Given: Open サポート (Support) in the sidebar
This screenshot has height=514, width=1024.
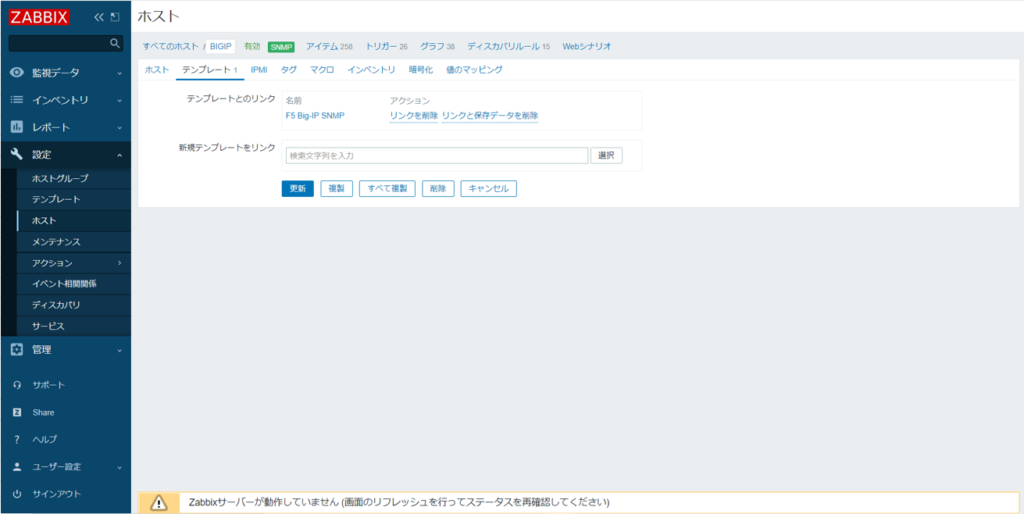Looking at the screenshot, I should (x=48, y=385).
